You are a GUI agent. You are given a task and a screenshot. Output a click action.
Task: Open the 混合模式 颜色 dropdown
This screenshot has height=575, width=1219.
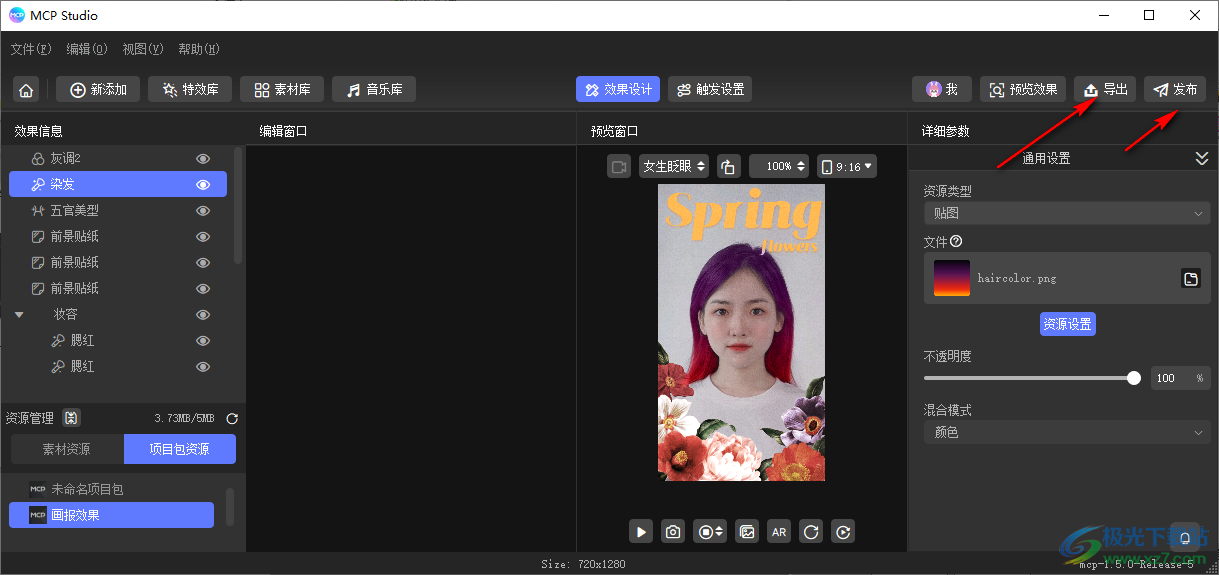1067,432
